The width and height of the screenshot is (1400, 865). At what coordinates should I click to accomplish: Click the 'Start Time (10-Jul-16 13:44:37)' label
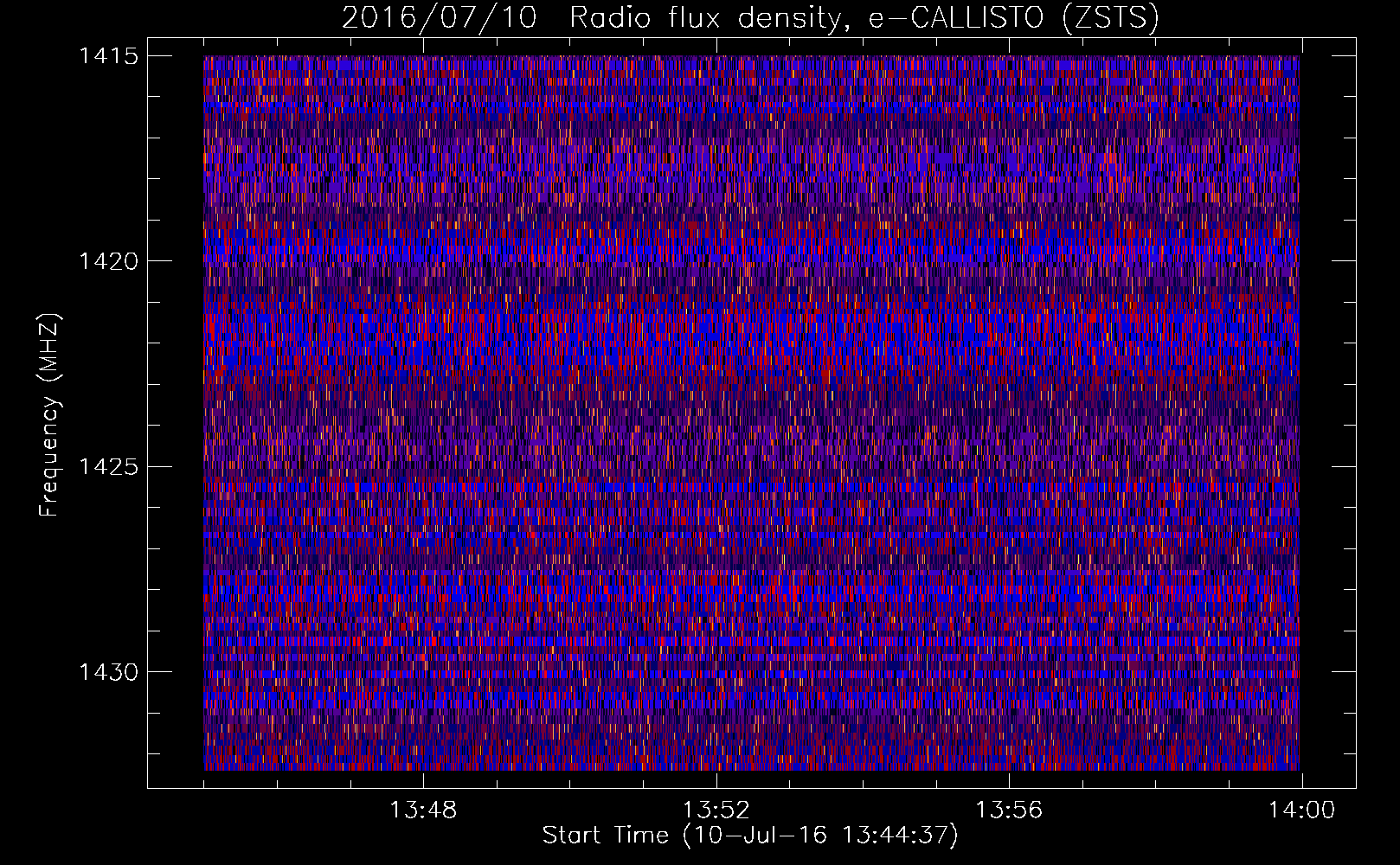pyautogui.click(x=750, y=836)
